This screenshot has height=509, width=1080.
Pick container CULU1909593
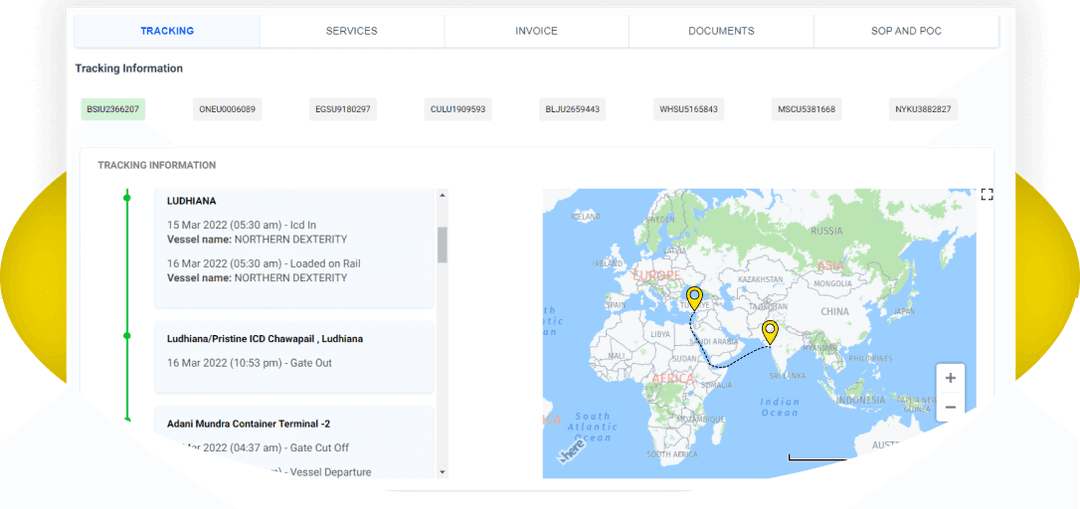pos(458,109)
